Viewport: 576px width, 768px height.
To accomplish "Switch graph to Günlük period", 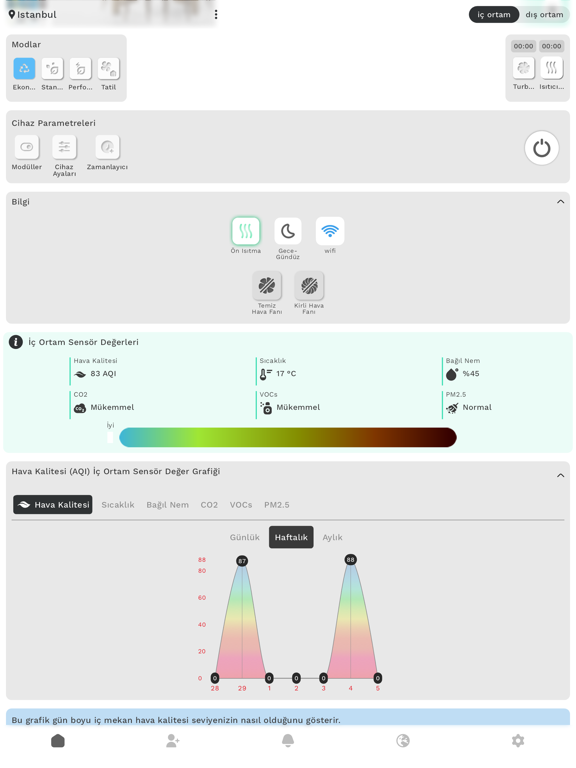I will coord(245,537).
